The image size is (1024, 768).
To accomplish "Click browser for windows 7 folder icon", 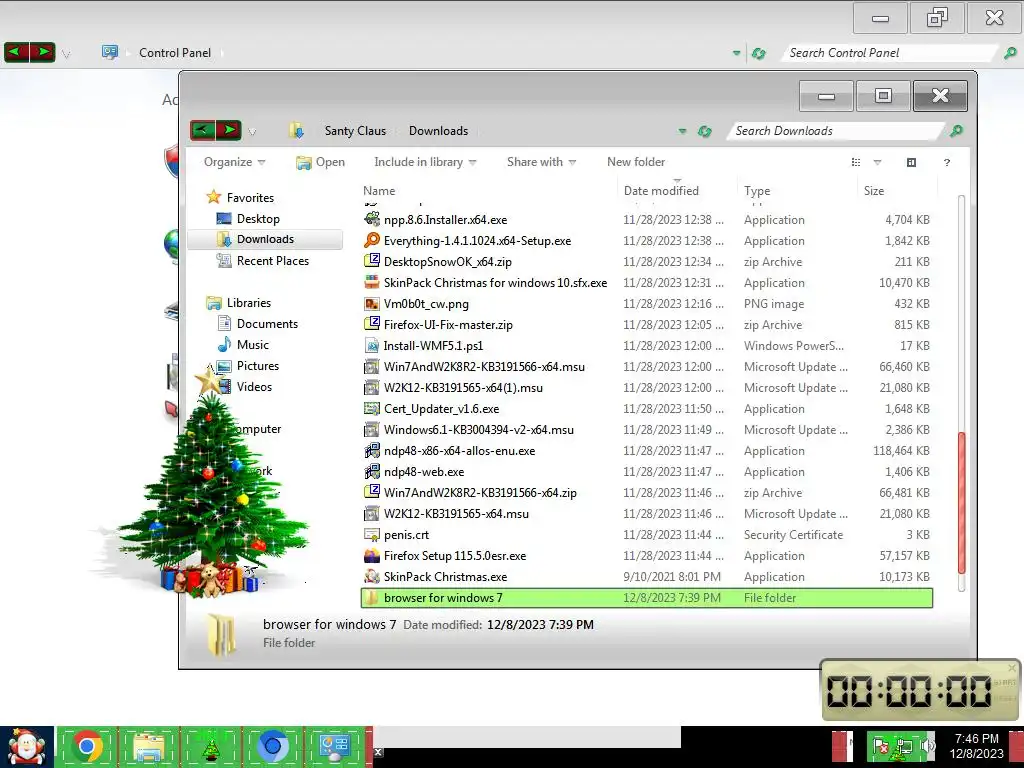I will pyautogui.click(x=372, y=598).
